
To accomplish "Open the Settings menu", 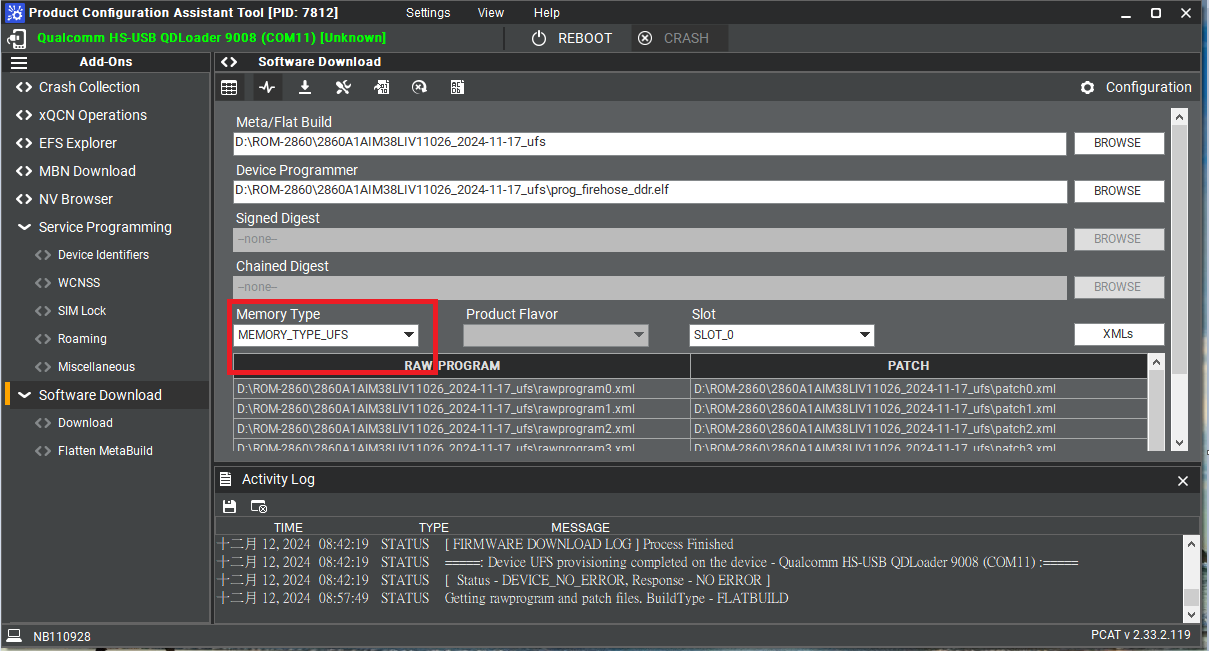I will 428,13.
